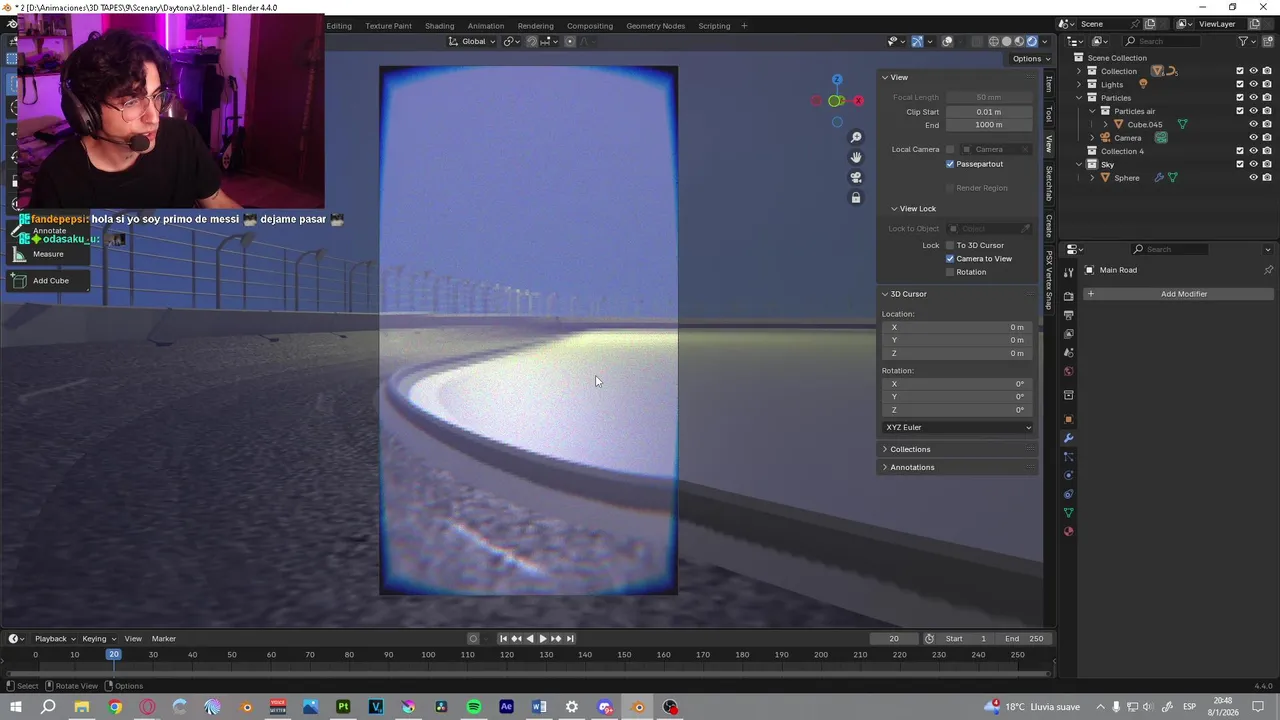The height and width of the screenshot is (720, 1280).
Task: Switch to solid viewport shading
Action: (1007, 41)
